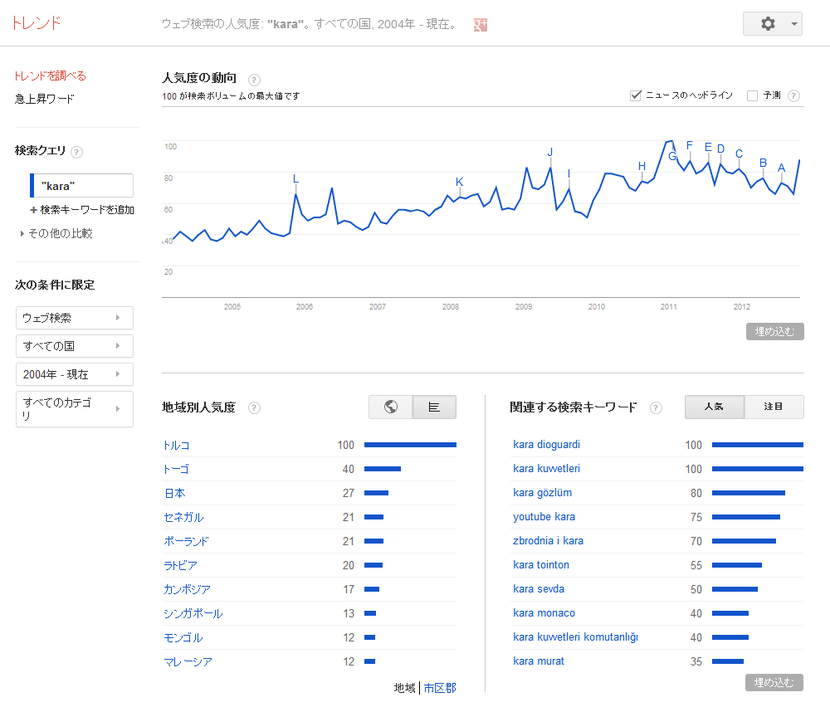Switch regional interest to globe map view
The width and height of the screenshot is (830, 712).
coord(391,407)
